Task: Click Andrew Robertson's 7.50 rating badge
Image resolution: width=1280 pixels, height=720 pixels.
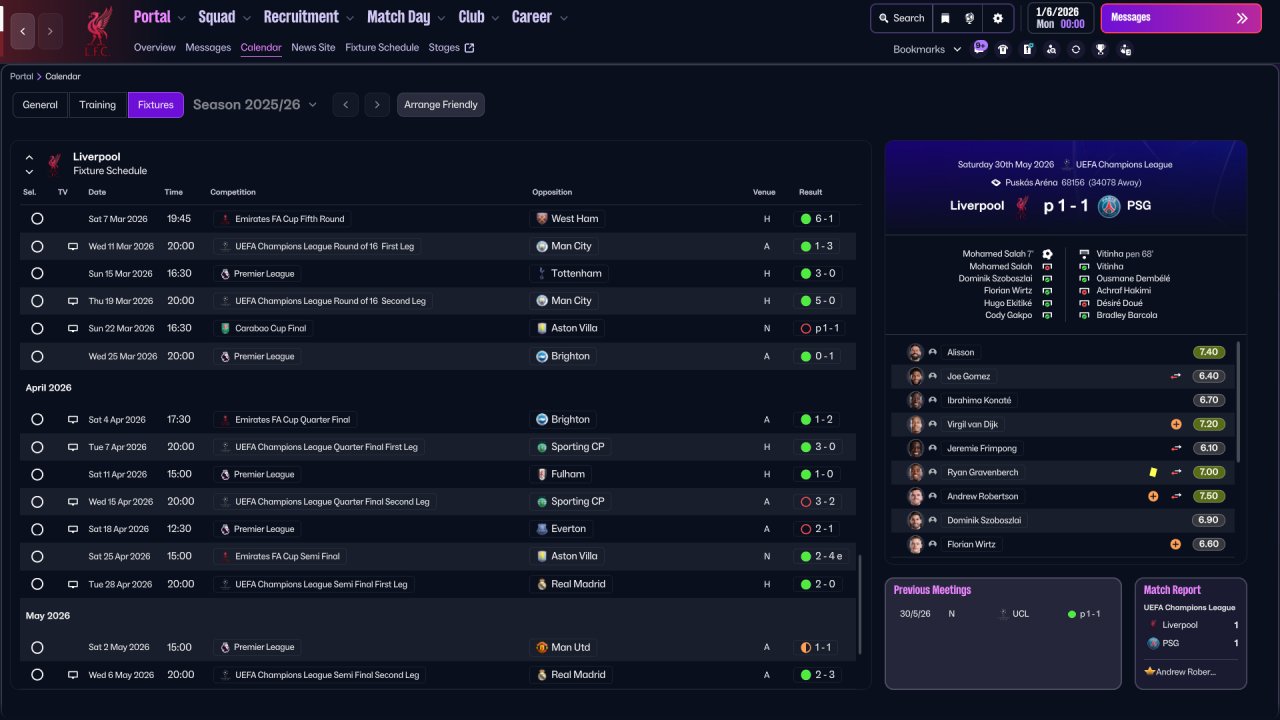Action: pyautogui.click(x=1208, y=496)
